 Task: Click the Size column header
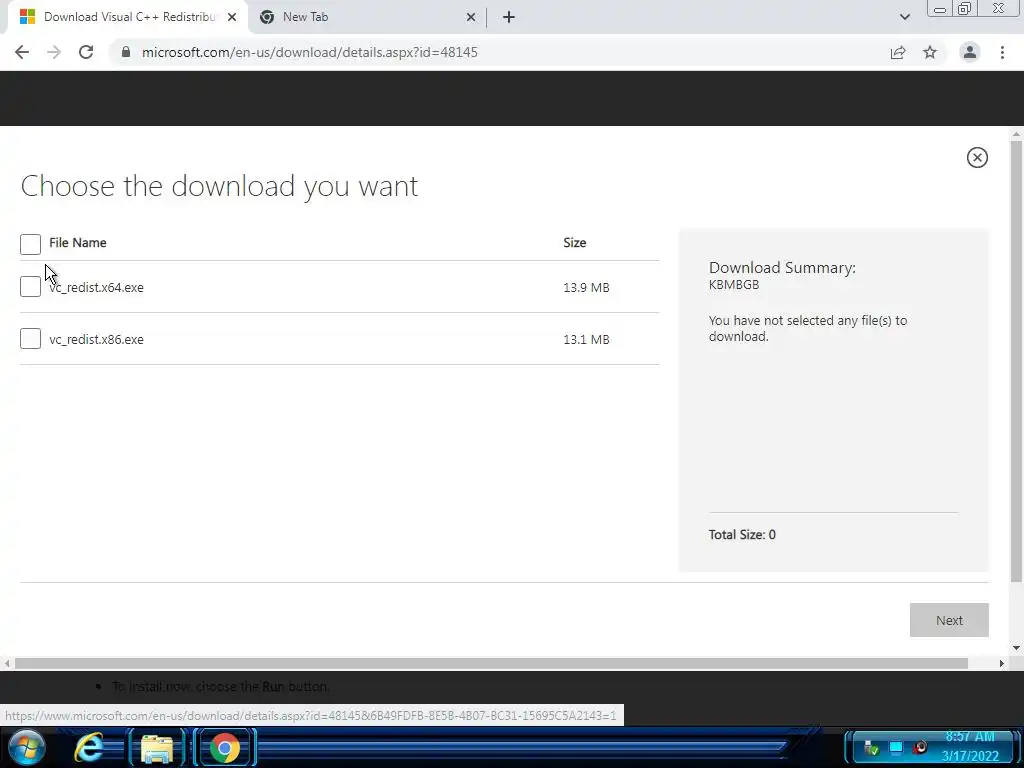[x=575, y=242]
